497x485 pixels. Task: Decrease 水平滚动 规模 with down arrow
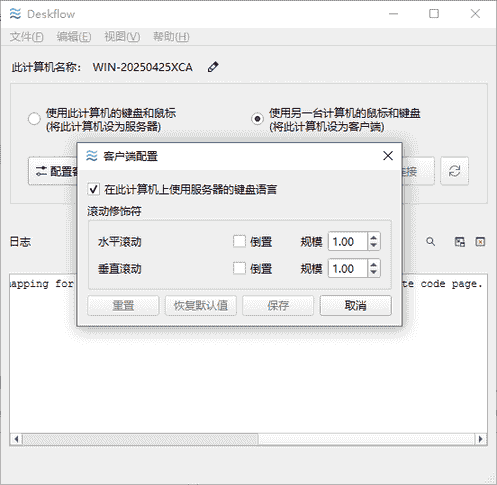click(374, 245)
